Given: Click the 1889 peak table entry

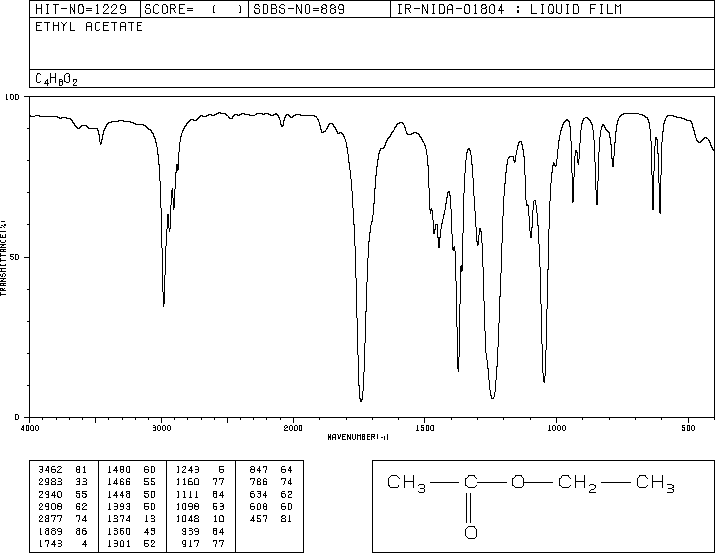Looking at the screenshot, I should (x=63, y=532).
